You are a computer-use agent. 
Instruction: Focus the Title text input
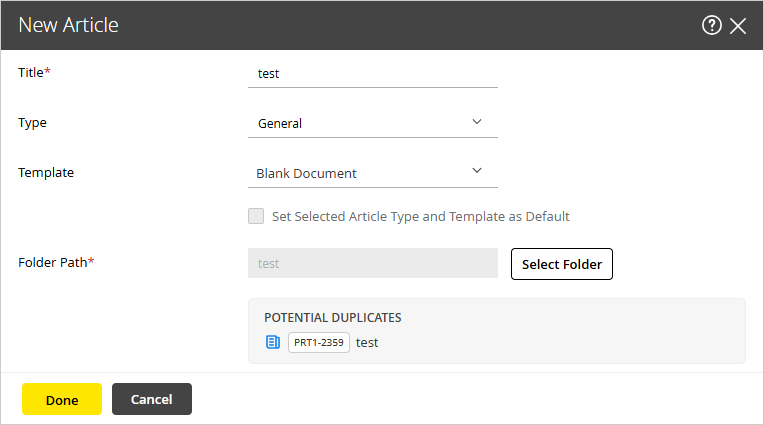click(x=371, y=73)
